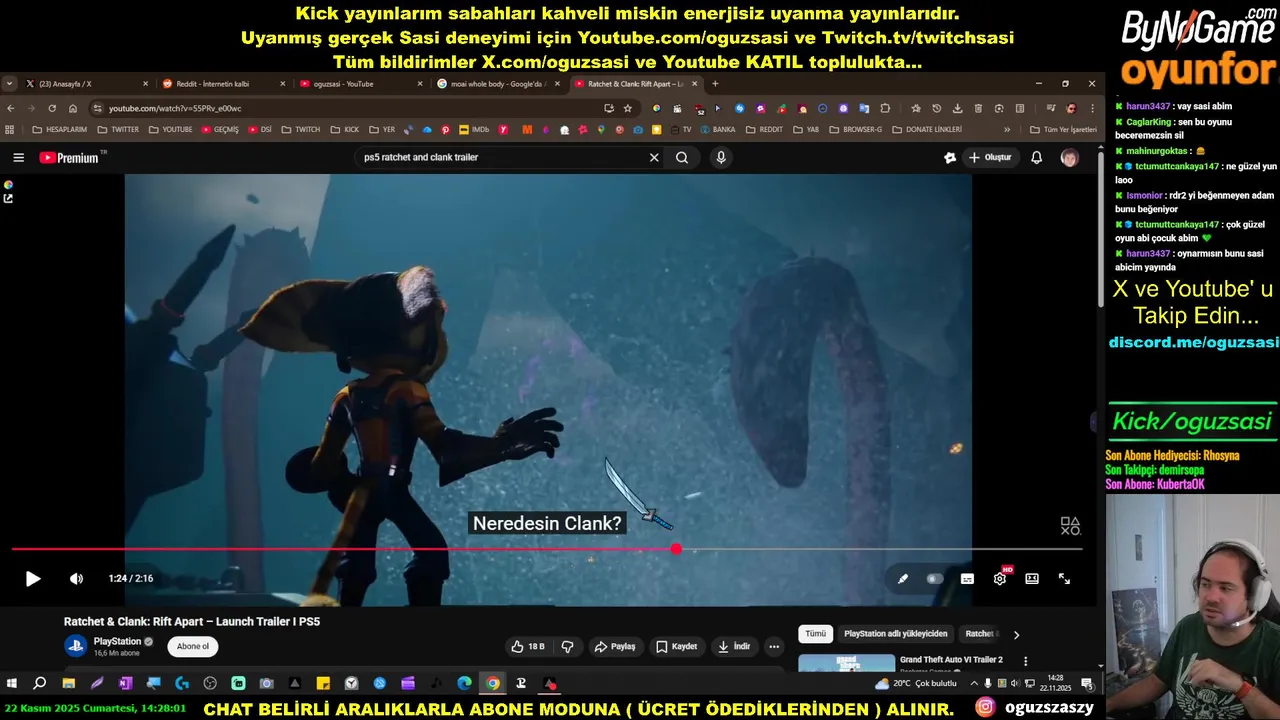The height and width of the screenshot is (720, 1280).
Task: Switch to oguzsasi - YouTube tab
Action: coord(360,84)
